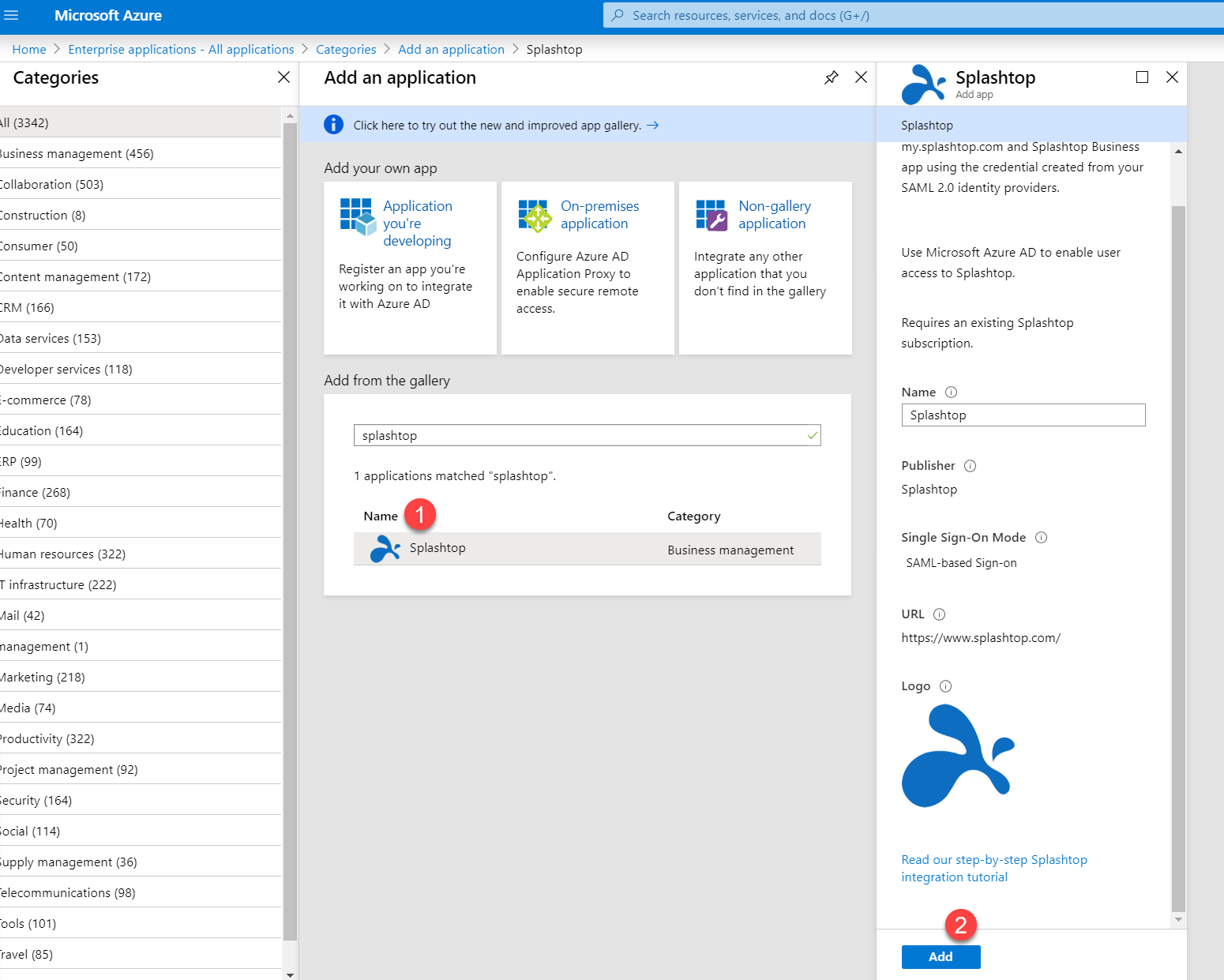
Task: Select Consumer (50) category
Action: click(x=141, y=246)
